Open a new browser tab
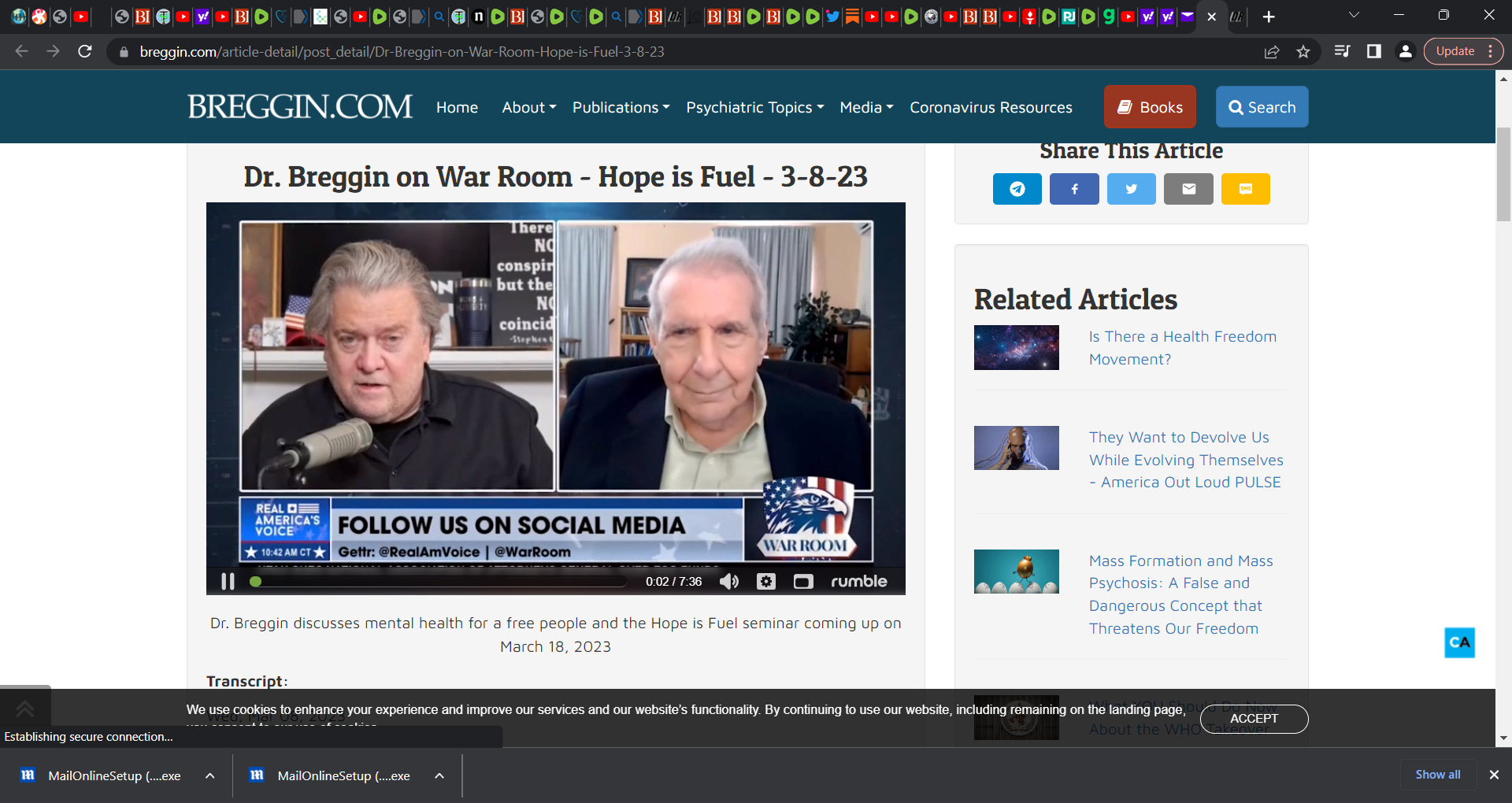This screenshot has width=1512, height=803. click(1269, 17)
